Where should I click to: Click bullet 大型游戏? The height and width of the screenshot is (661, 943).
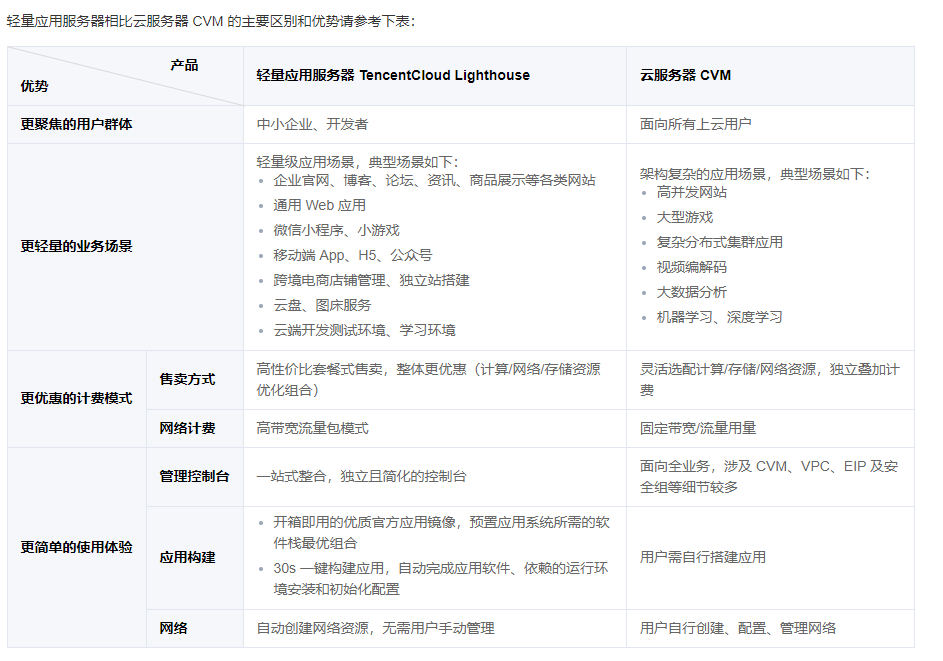(684, 218)
